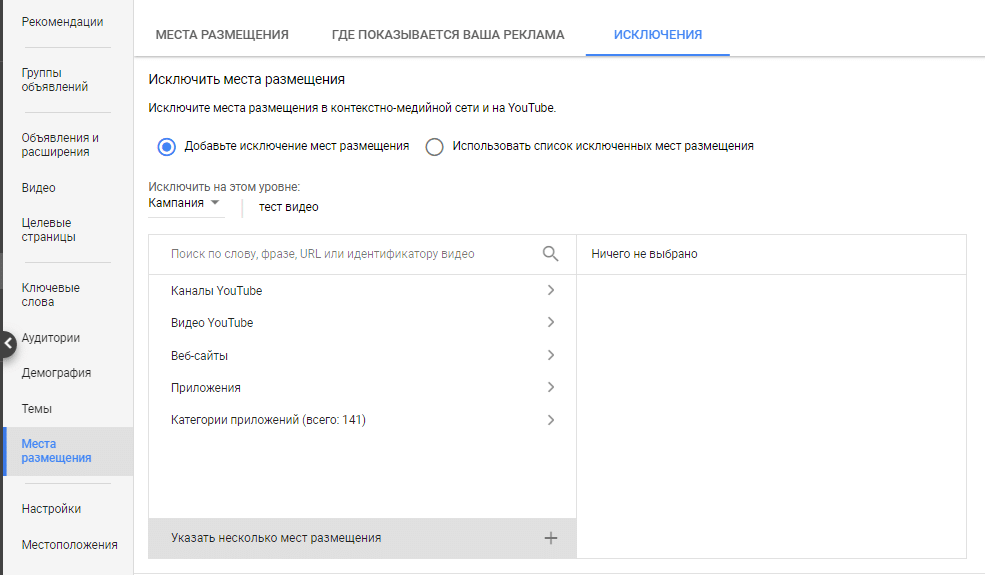Screen dimensions: 985x575
Task: Open Аудитории sidebar item
Action: pos(51,338)
